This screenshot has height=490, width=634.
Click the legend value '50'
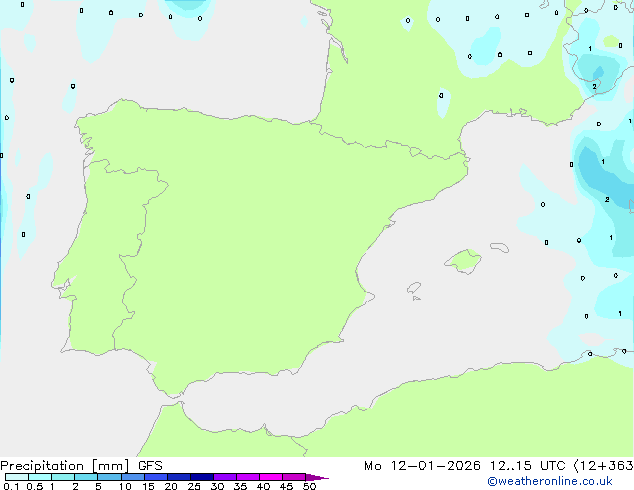(309, 486)
